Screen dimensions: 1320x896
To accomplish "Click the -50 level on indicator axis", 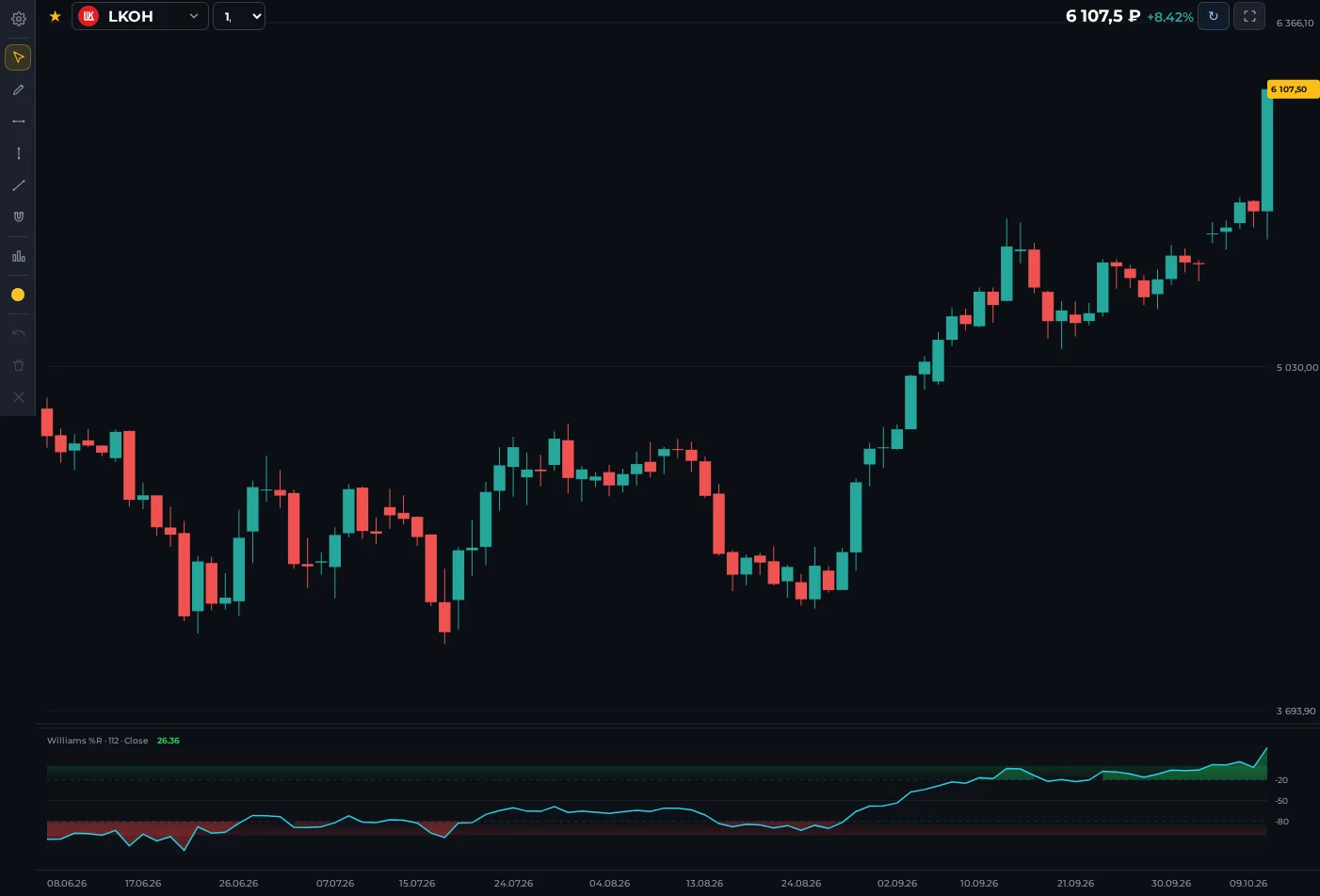I will 1281,801.
